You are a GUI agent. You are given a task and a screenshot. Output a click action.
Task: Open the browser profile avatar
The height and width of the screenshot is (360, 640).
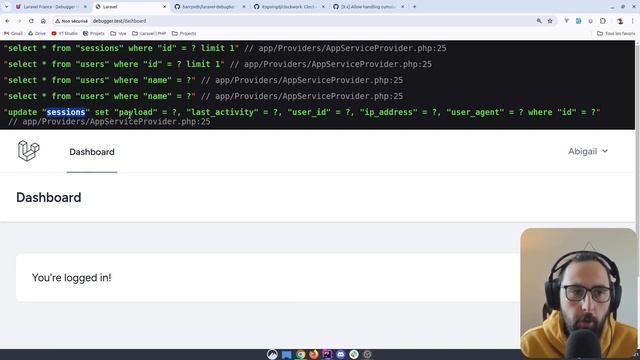(620, 21)
